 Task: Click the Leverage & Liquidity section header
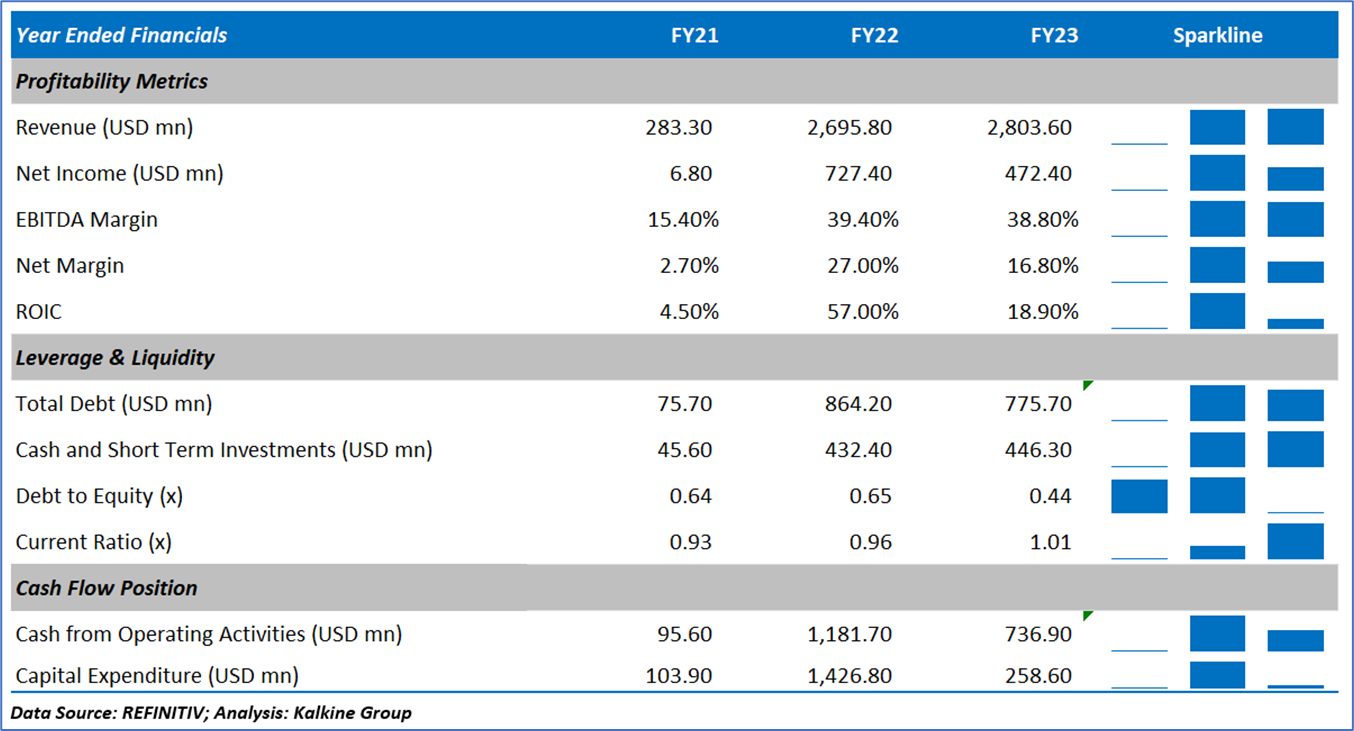[x=115, y=358]
